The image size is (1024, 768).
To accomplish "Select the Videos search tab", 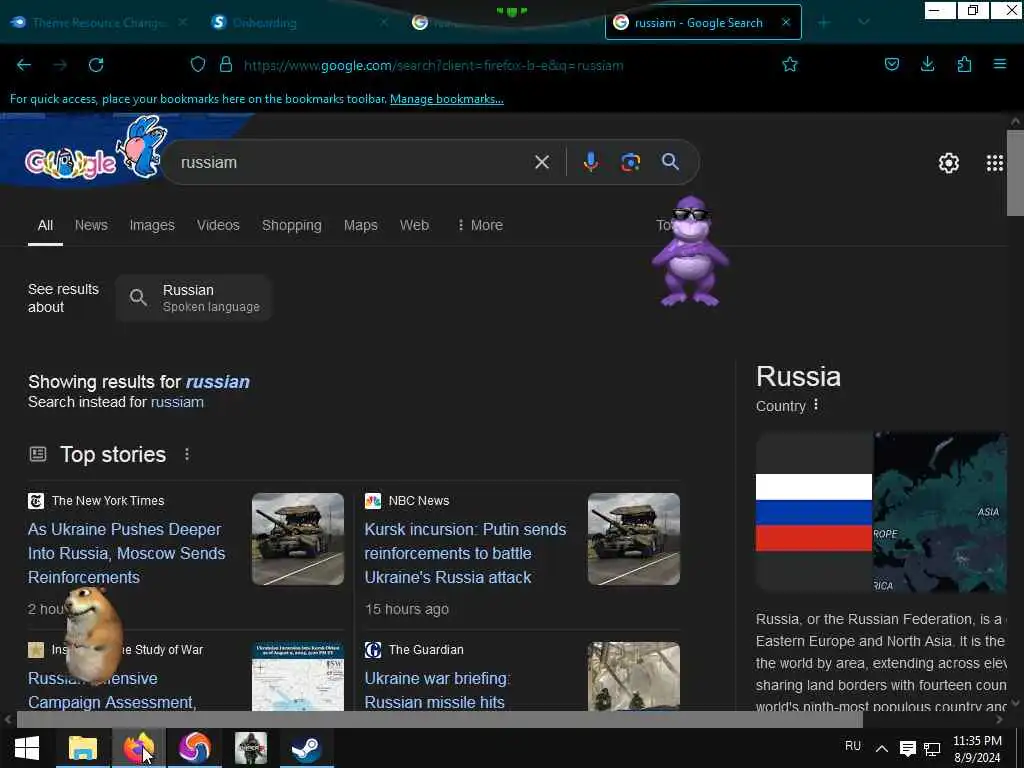I will click(218, 225).
